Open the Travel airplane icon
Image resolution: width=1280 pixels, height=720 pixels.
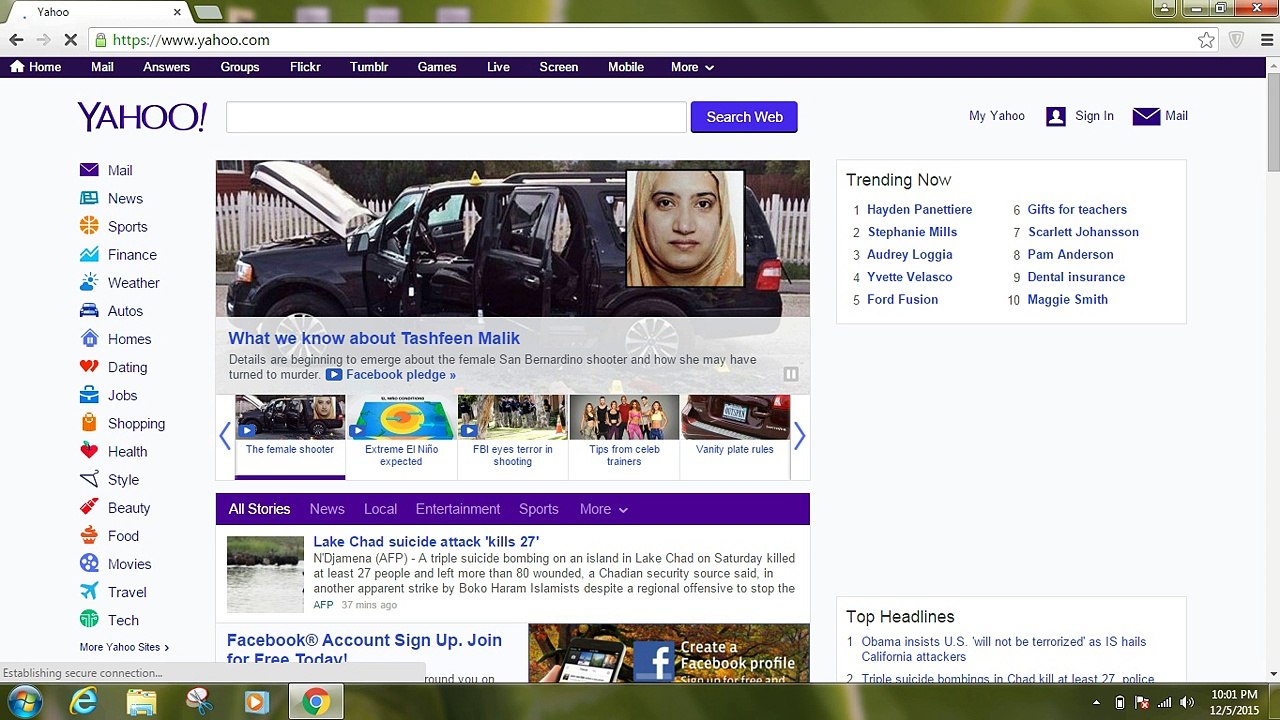89,591
